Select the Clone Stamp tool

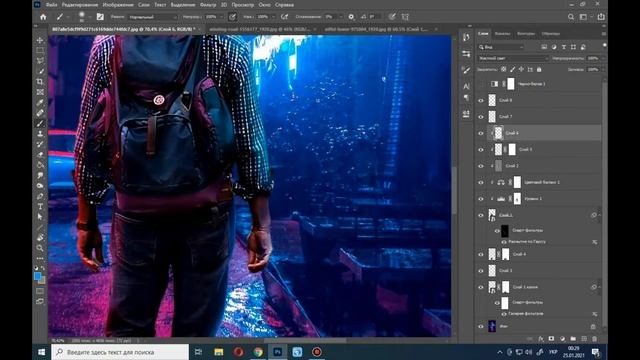[40, 134]
